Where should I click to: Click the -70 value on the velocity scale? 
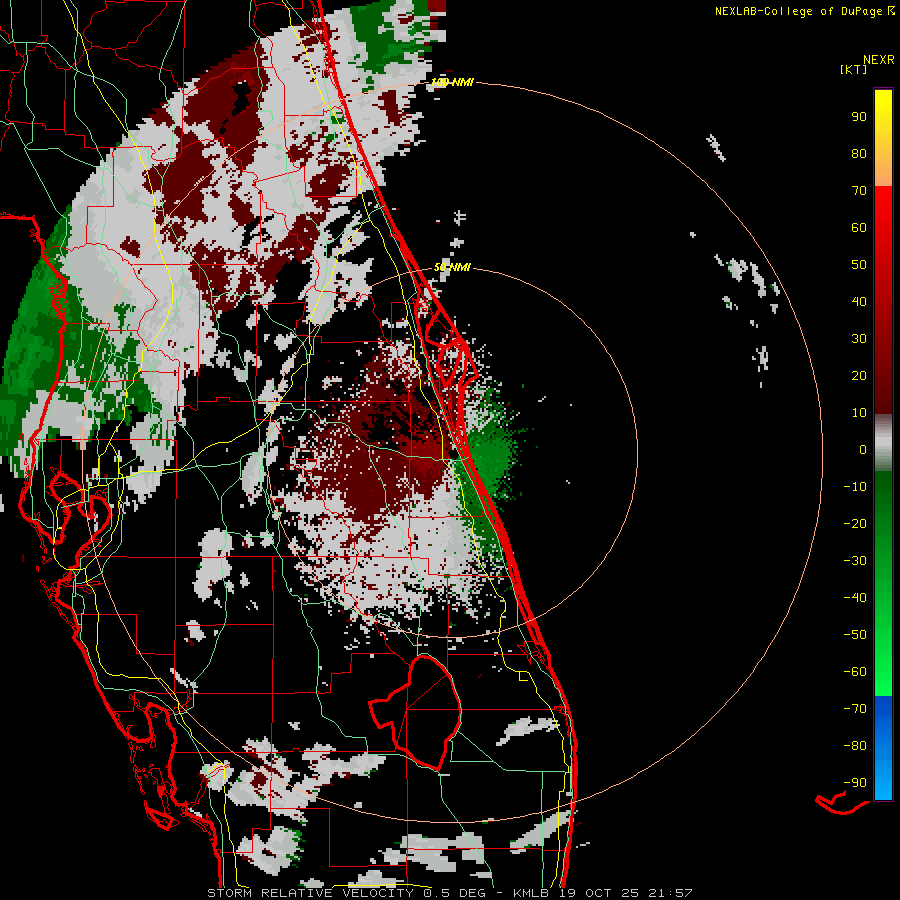tap(855, 709)
